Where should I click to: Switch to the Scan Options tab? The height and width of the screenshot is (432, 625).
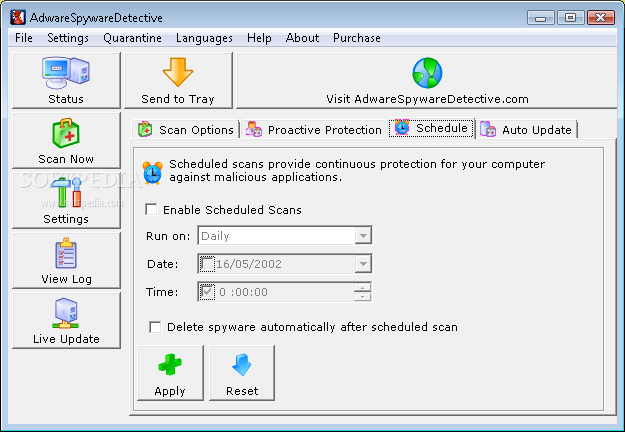pos(186,130)
